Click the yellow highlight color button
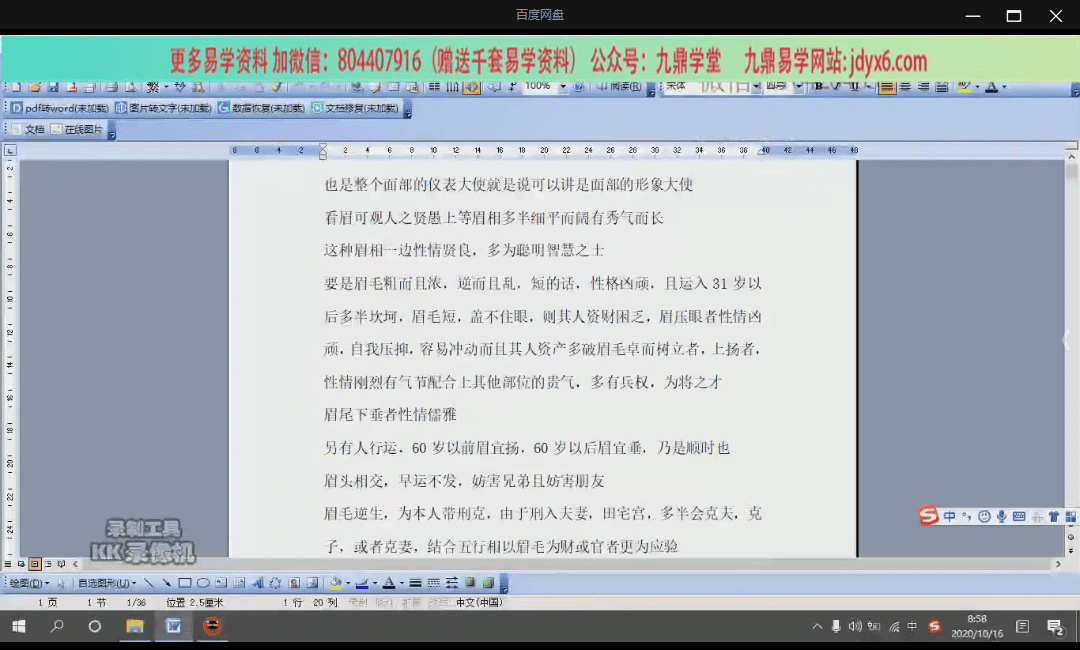The width and height of the screenshot is (1080, 650). tap(963, 88)
